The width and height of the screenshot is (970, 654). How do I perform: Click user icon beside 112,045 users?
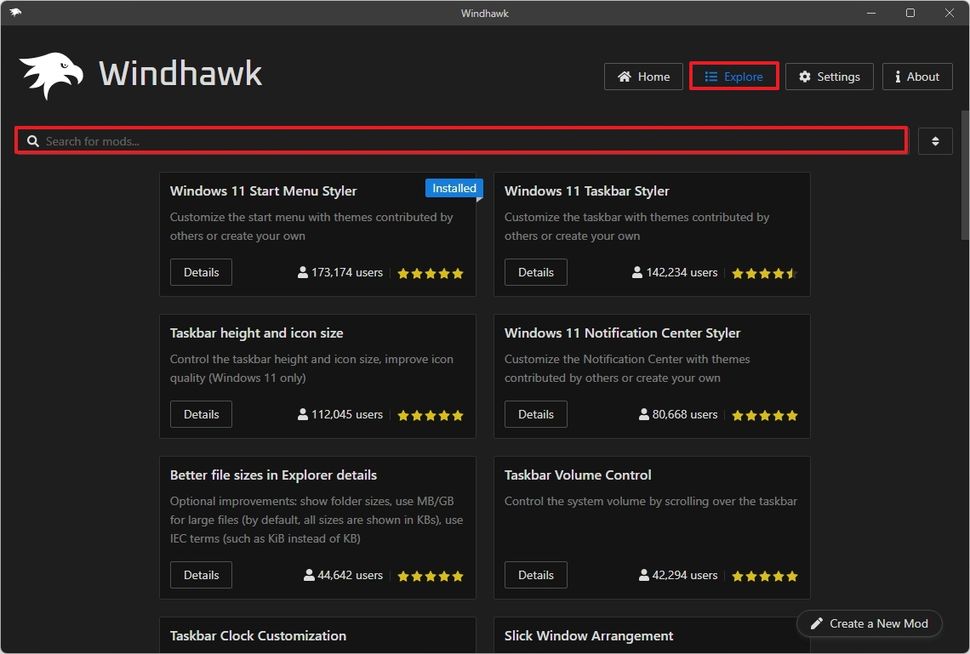303,415
